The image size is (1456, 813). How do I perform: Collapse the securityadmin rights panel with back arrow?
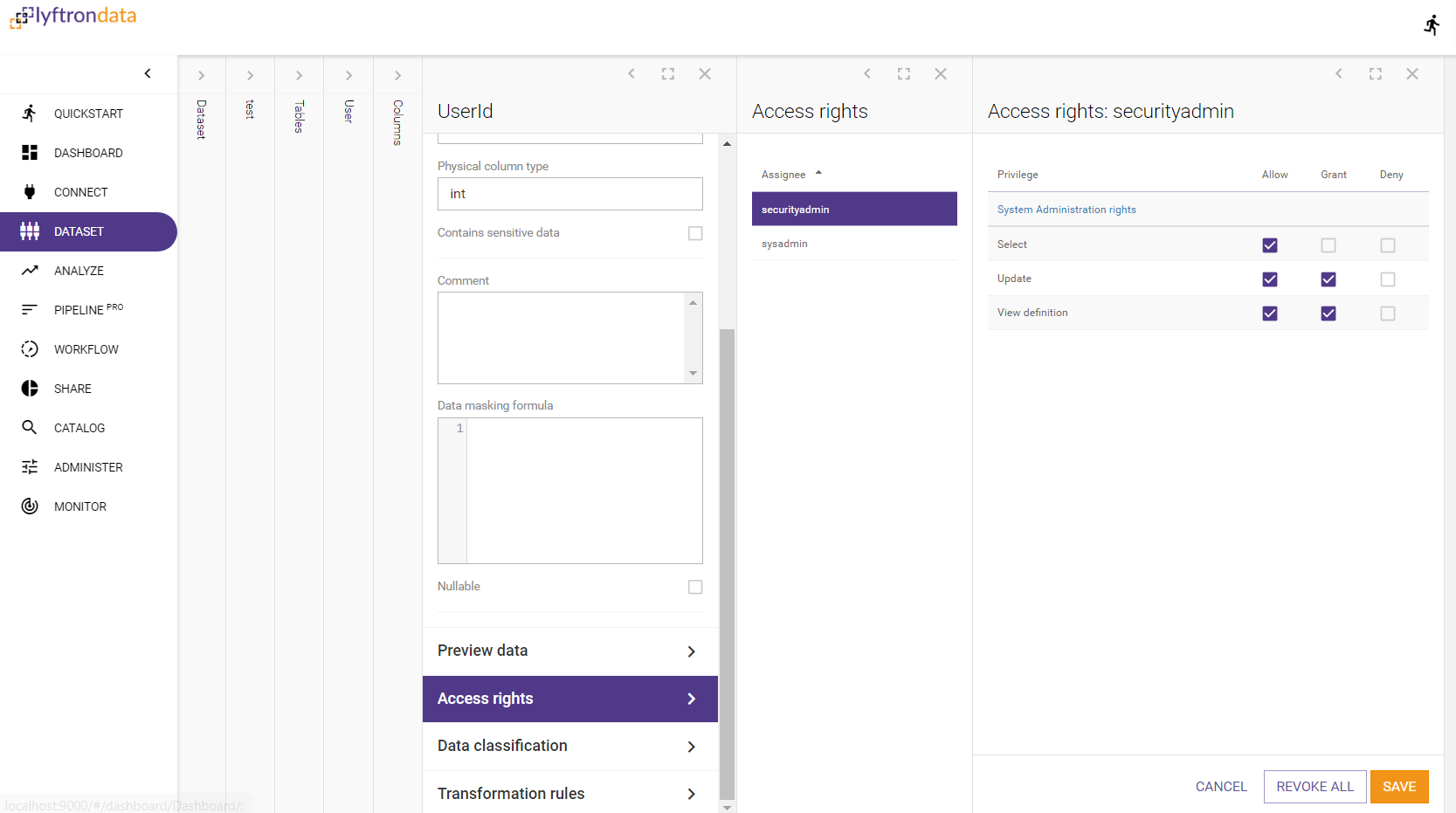(x=1339, y=74)
